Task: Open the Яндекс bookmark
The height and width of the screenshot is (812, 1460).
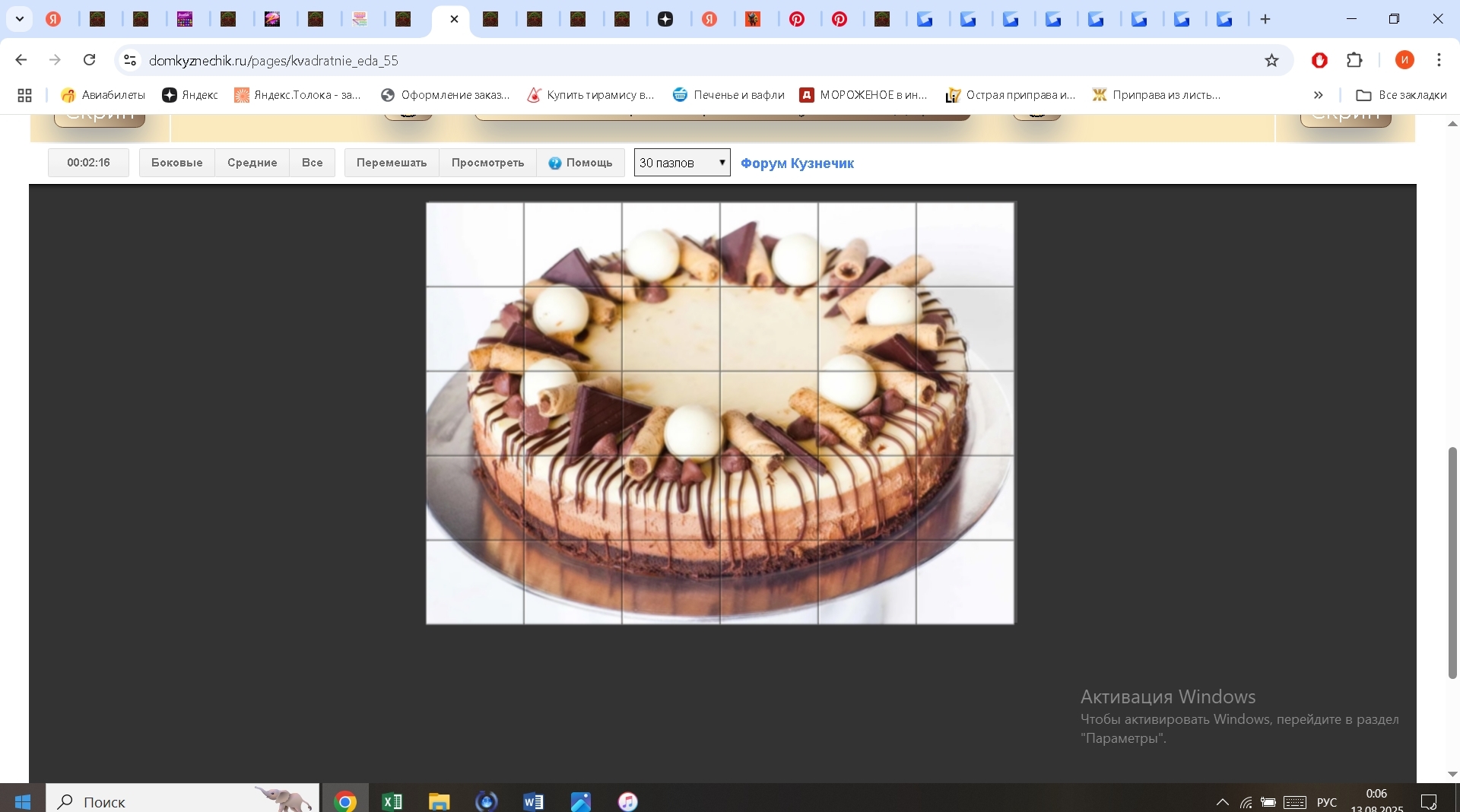Action: (190, 95)
